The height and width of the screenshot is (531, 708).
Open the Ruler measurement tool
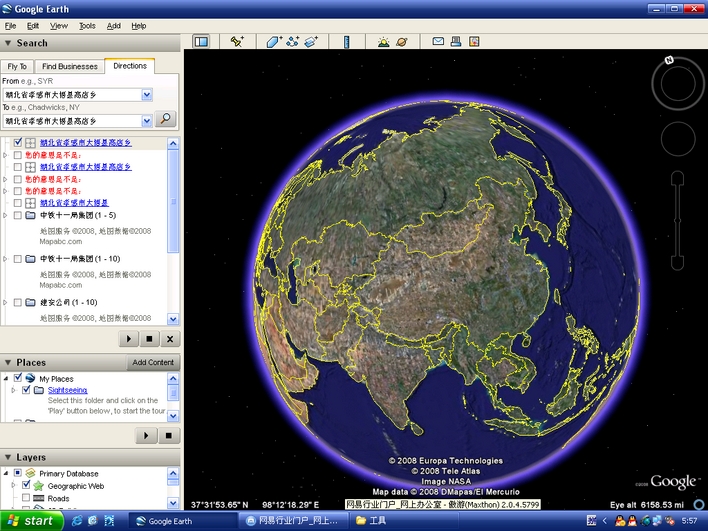pyautogui.click(x=346, y=42)
